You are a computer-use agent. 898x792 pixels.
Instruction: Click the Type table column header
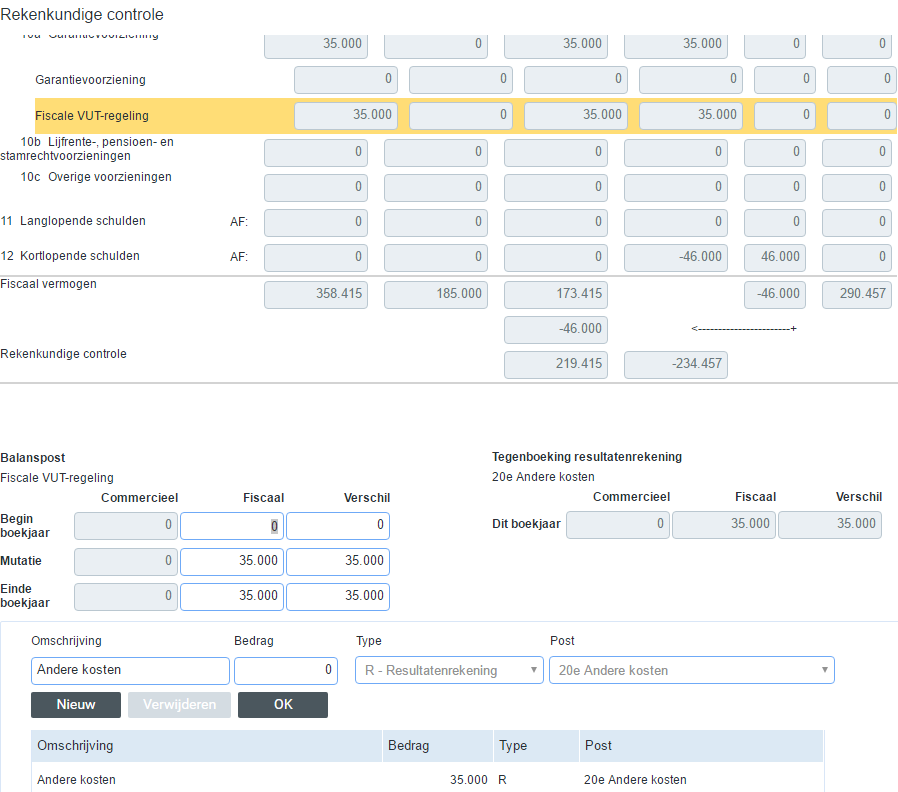[536, 746]
